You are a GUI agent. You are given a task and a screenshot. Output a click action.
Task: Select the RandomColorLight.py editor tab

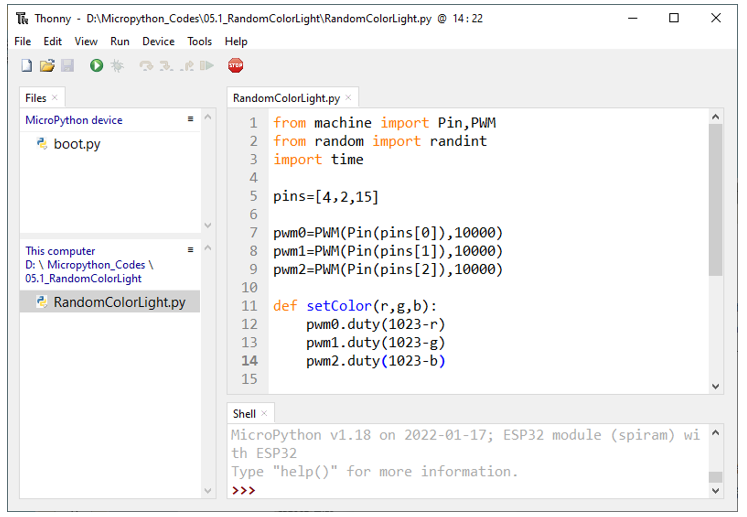pos(286,98)
